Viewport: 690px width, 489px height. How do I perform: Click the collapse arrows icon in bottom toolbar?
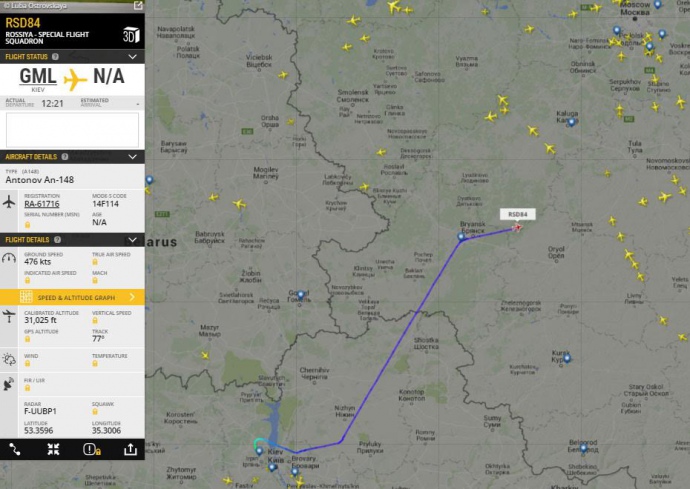(53, 449)
